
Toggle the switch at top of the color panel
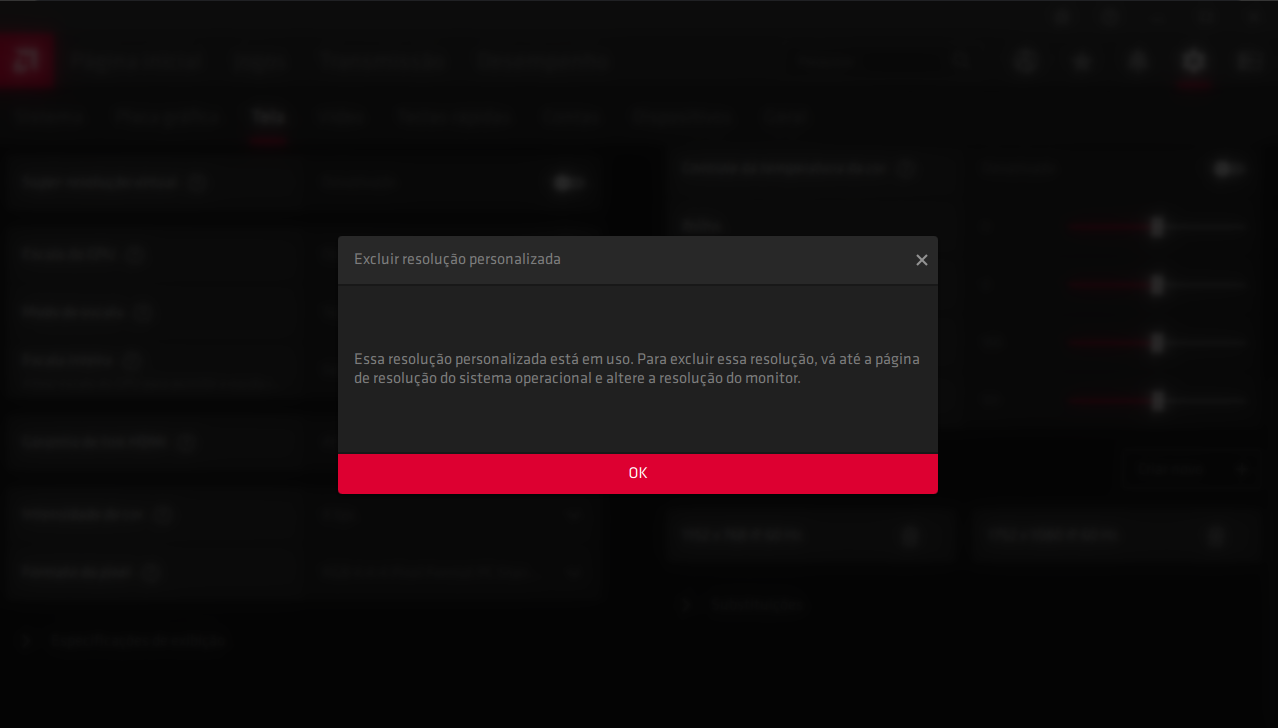tap(1228, 169)
